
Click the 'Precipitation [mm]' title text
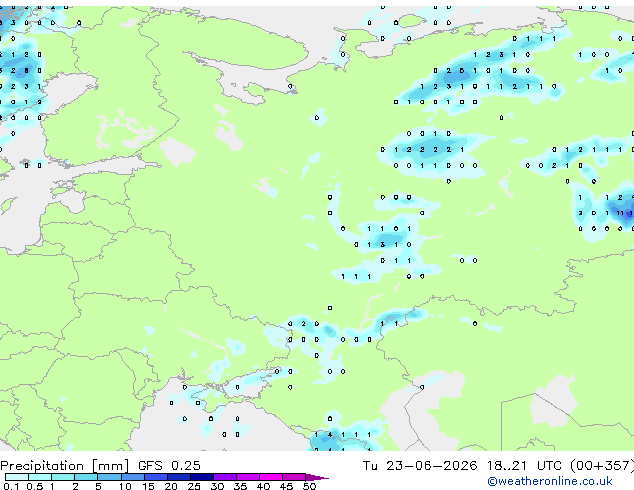[x=65, y=466]
